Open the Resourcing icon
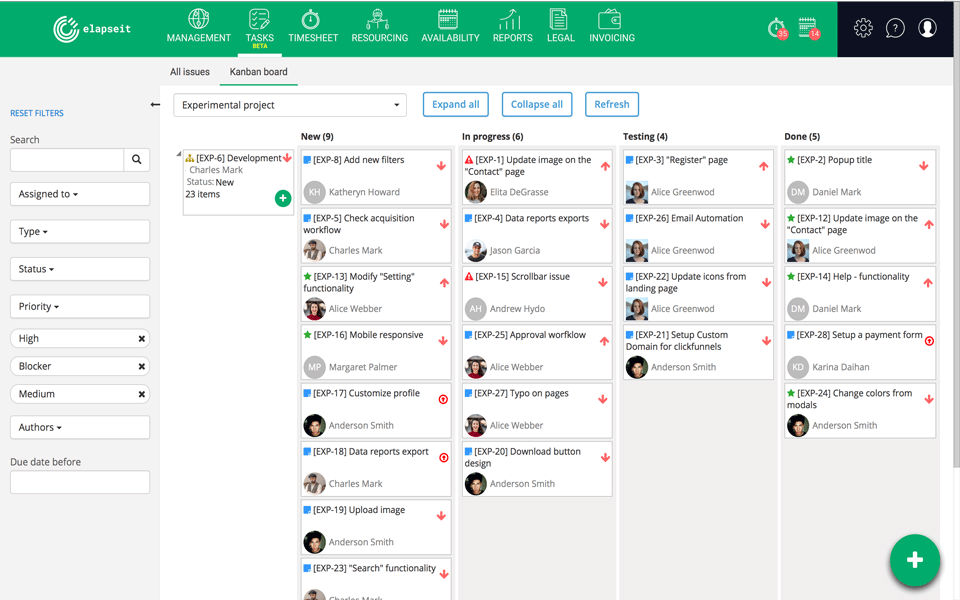This screenshot has width=960, height=600. (x=378, y=19)
